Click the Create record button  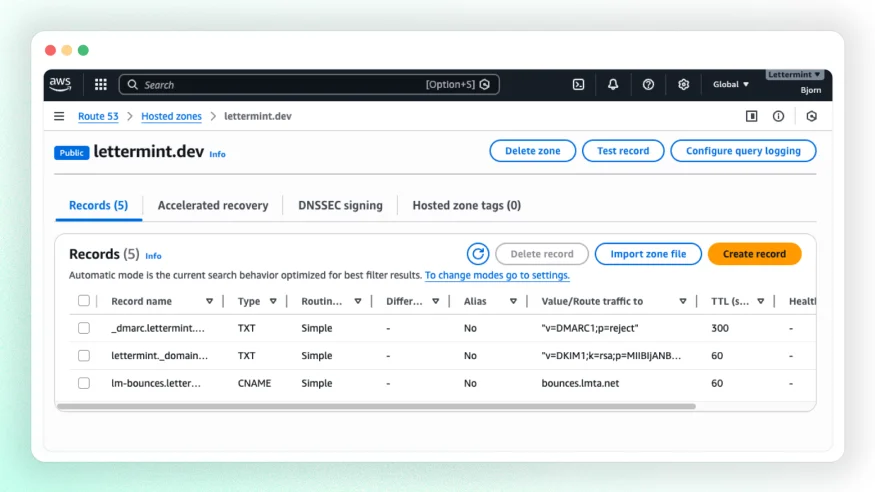click(x=754, y=254)
